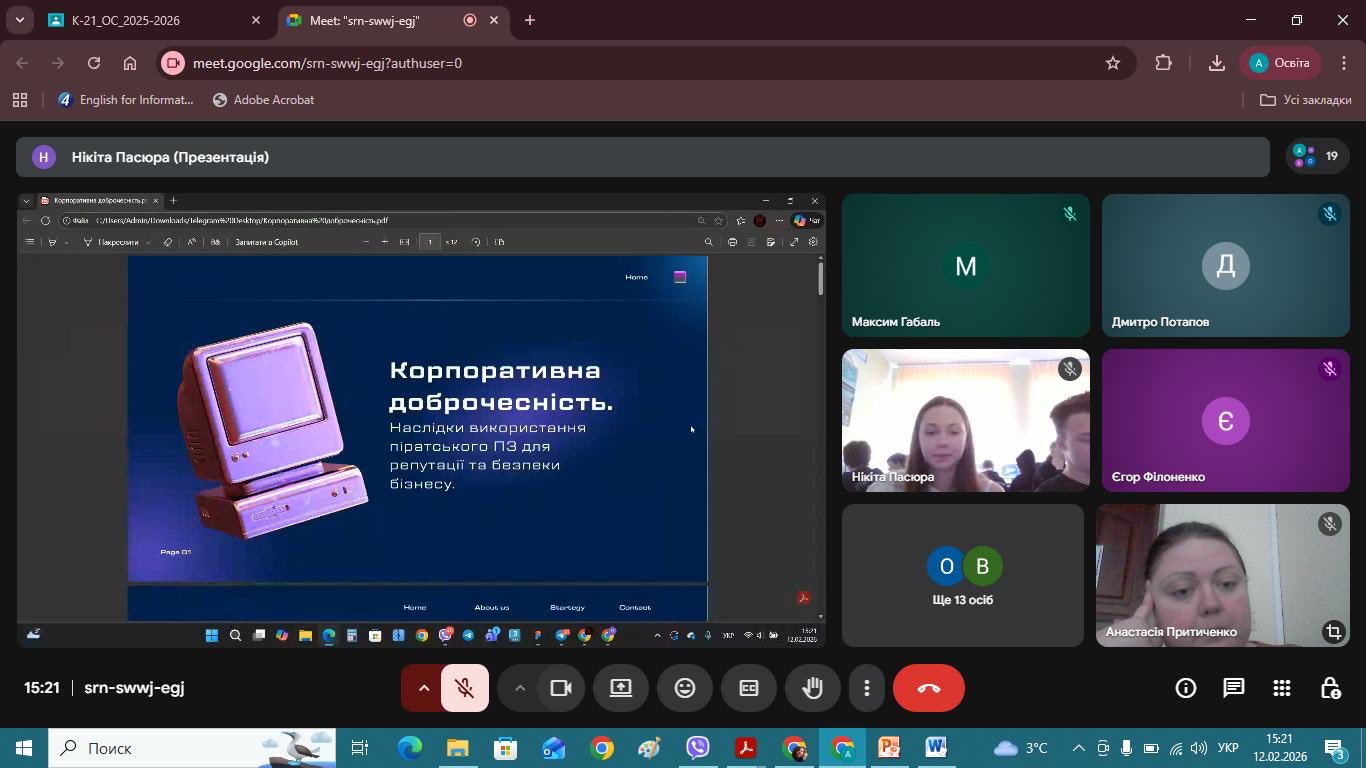Screen dimensions: 1366x768
Task: Show hidden system tray icons
Action: click(1078, 748)
